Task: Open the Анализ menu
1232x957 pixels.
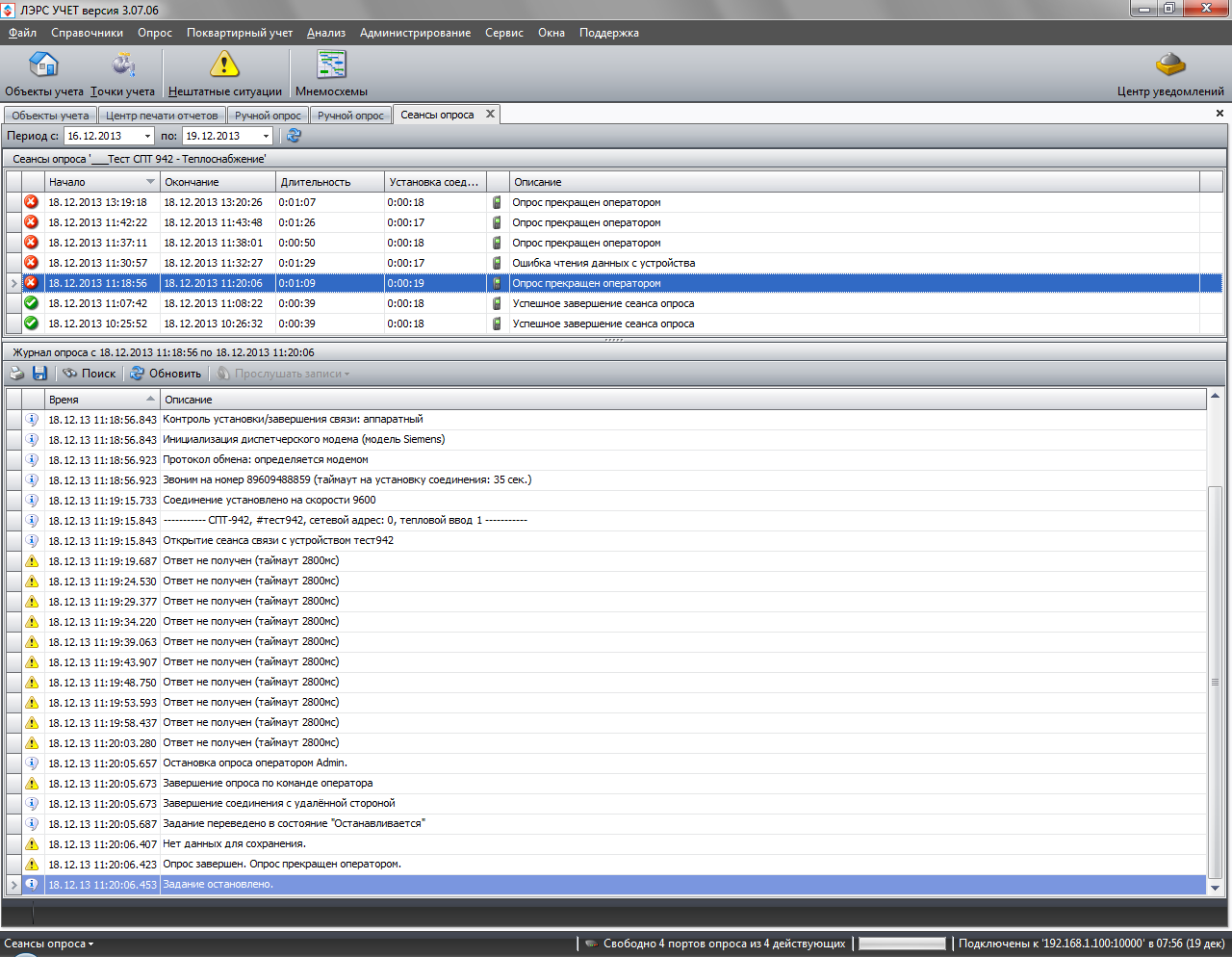Action: (x=326, y=33)
